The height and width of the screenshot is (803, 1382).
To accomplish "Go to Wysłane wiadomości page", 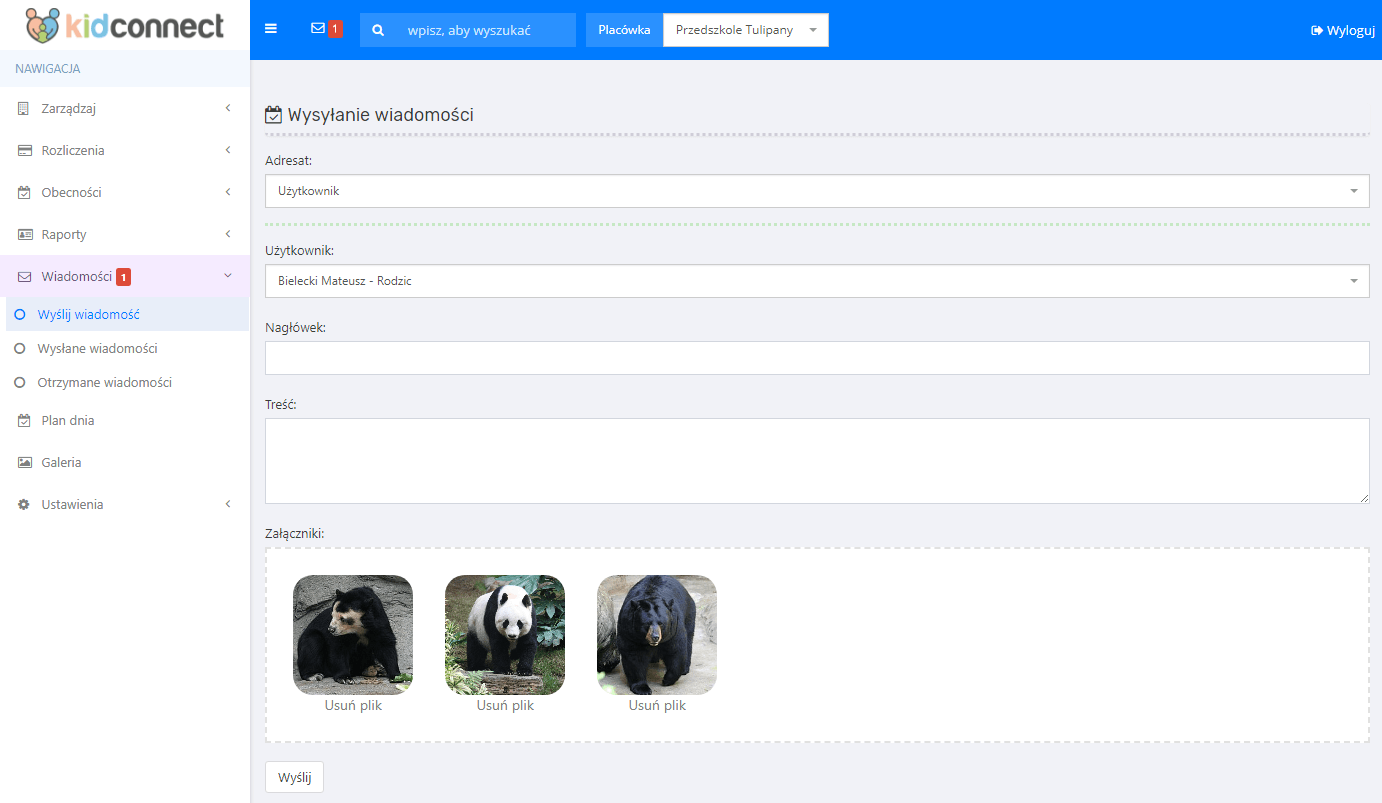I will (x=98, y=348).
